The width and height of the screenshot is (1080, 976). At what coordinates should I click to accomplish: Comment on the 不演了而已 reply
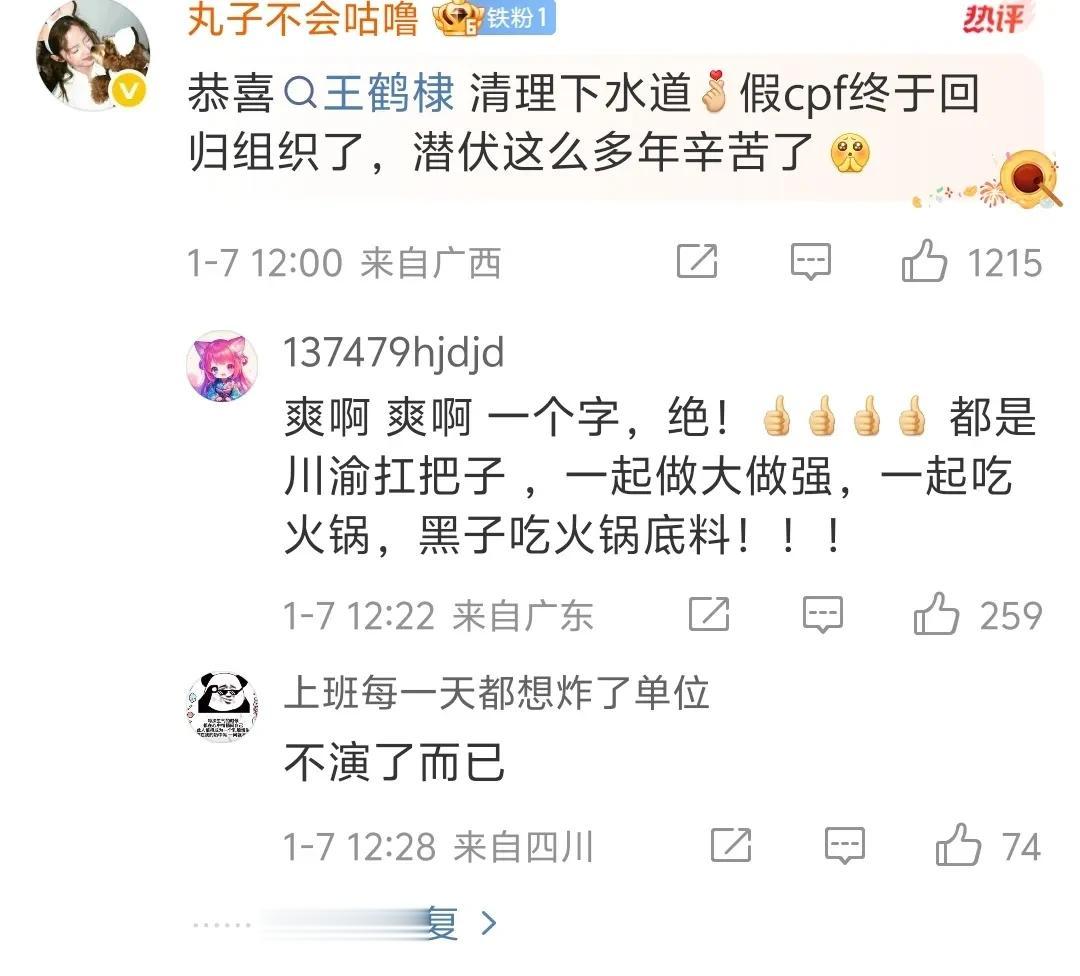click(x=844, y=845)
